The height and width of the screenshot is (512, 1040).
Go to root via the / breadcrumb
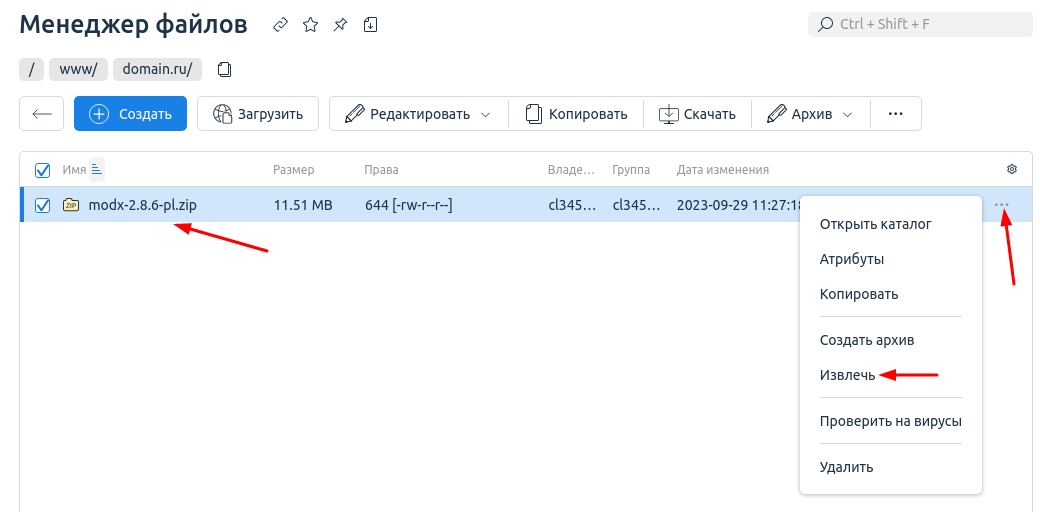click(x=31, y=69)
